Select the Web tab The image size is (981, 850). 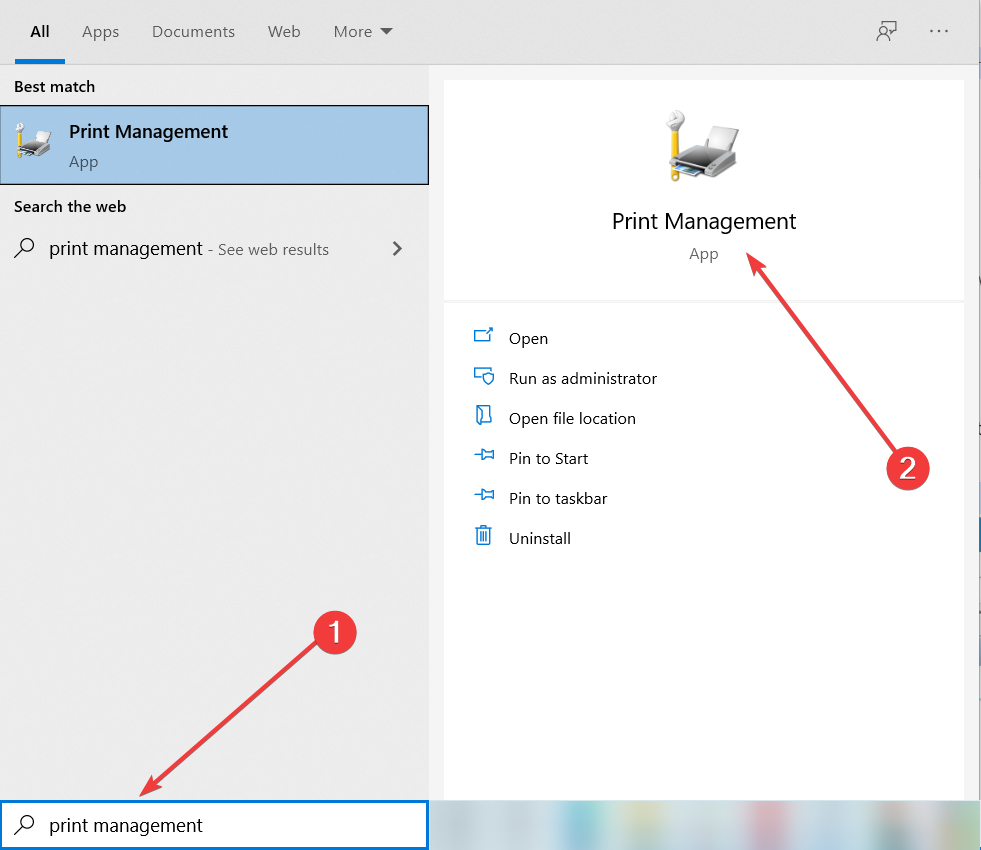(x=284, y=31)
